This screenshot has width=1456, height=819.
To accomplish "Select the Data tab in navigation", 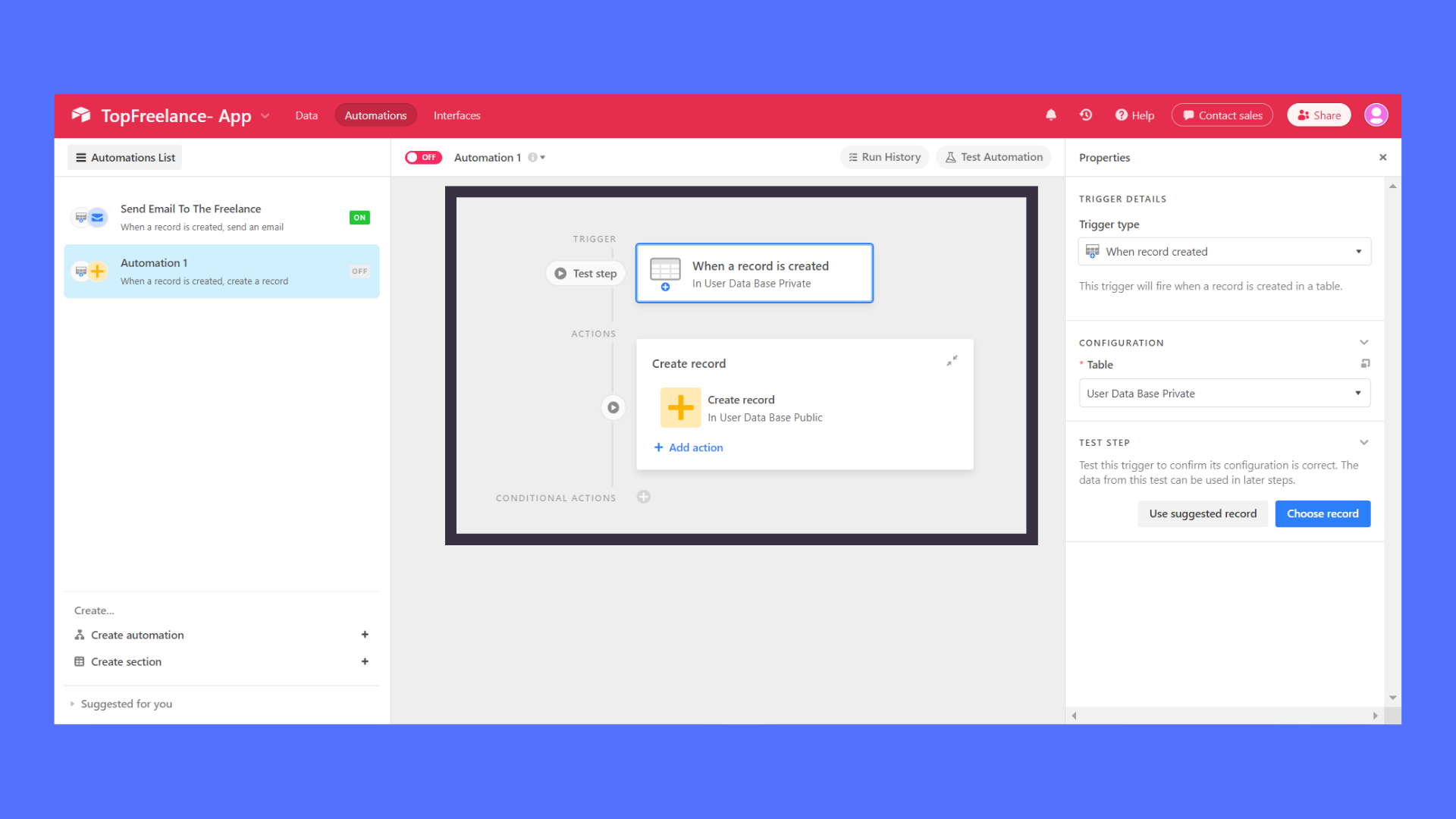I will click(305, 115).
